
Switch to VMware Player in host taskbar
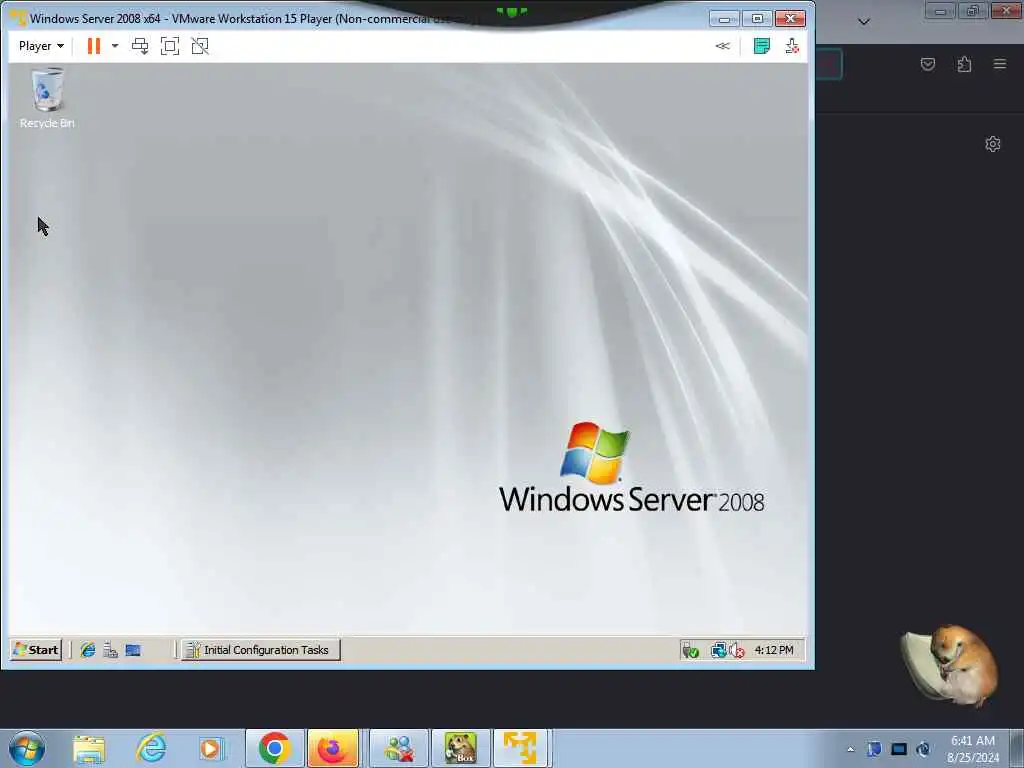(520, 748)
